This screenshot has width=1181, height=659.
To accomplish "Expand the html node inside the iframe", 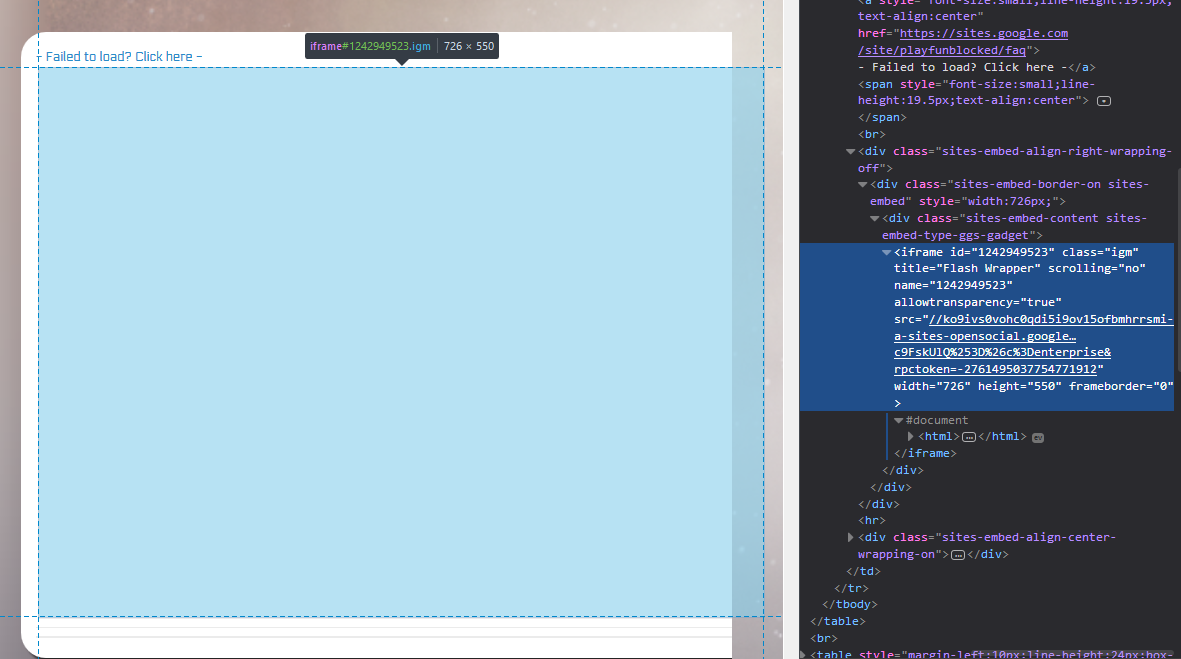I will click(911, 437).
